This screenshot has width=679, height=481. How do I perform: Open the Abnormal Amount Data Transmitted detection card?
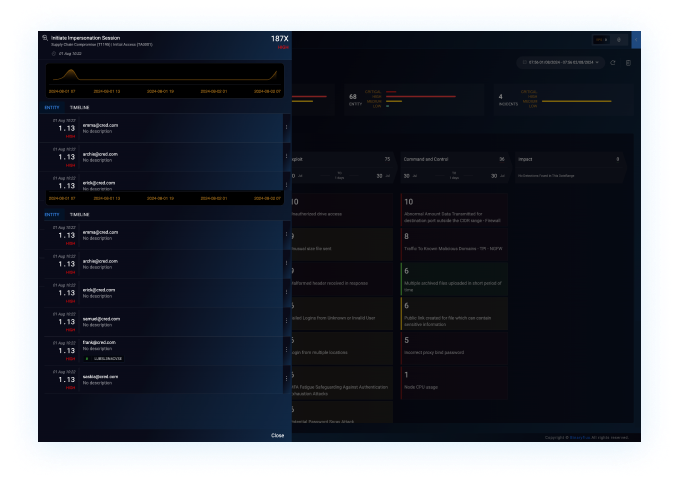pyautogui.click(x=453, y=212)
